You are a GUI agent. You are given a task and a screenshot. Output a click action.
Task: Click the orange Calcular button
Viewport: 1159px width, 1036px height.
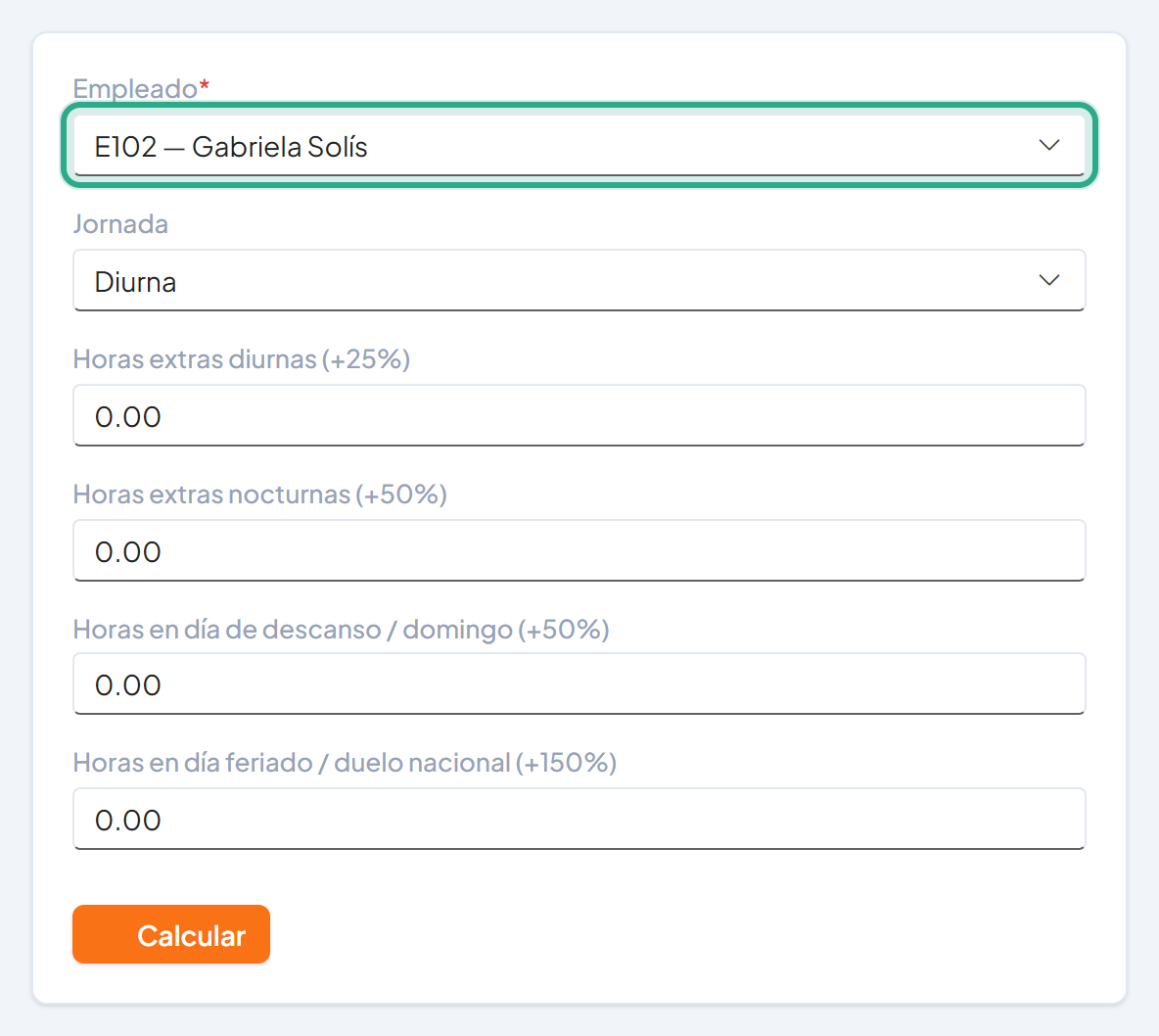(171, 935)
